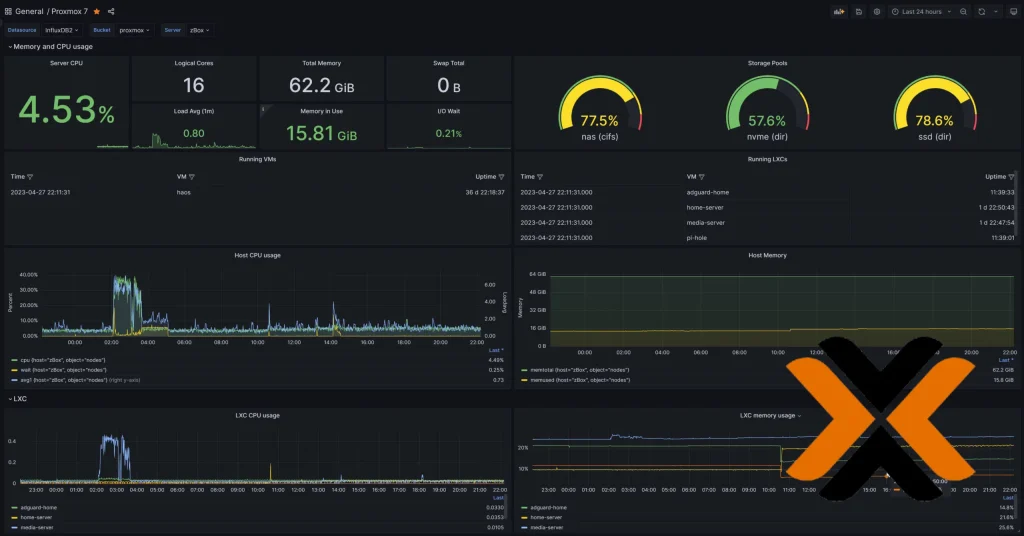The width and height of the screenshot is (1024, 536).
Task: Click the Add panel icon
Action: point(839,12)
